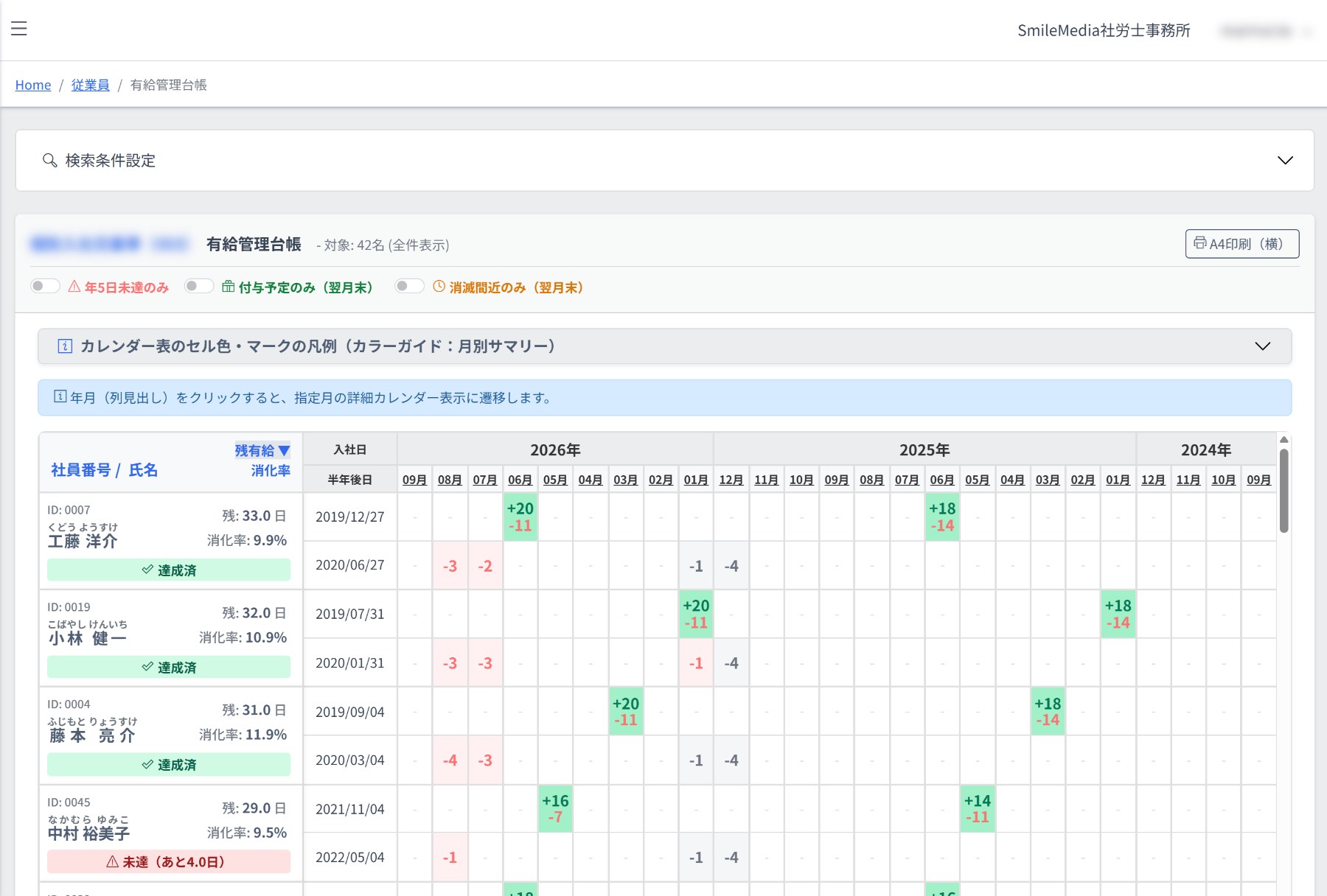Open 2026年 08月 column header

[450, 480]
